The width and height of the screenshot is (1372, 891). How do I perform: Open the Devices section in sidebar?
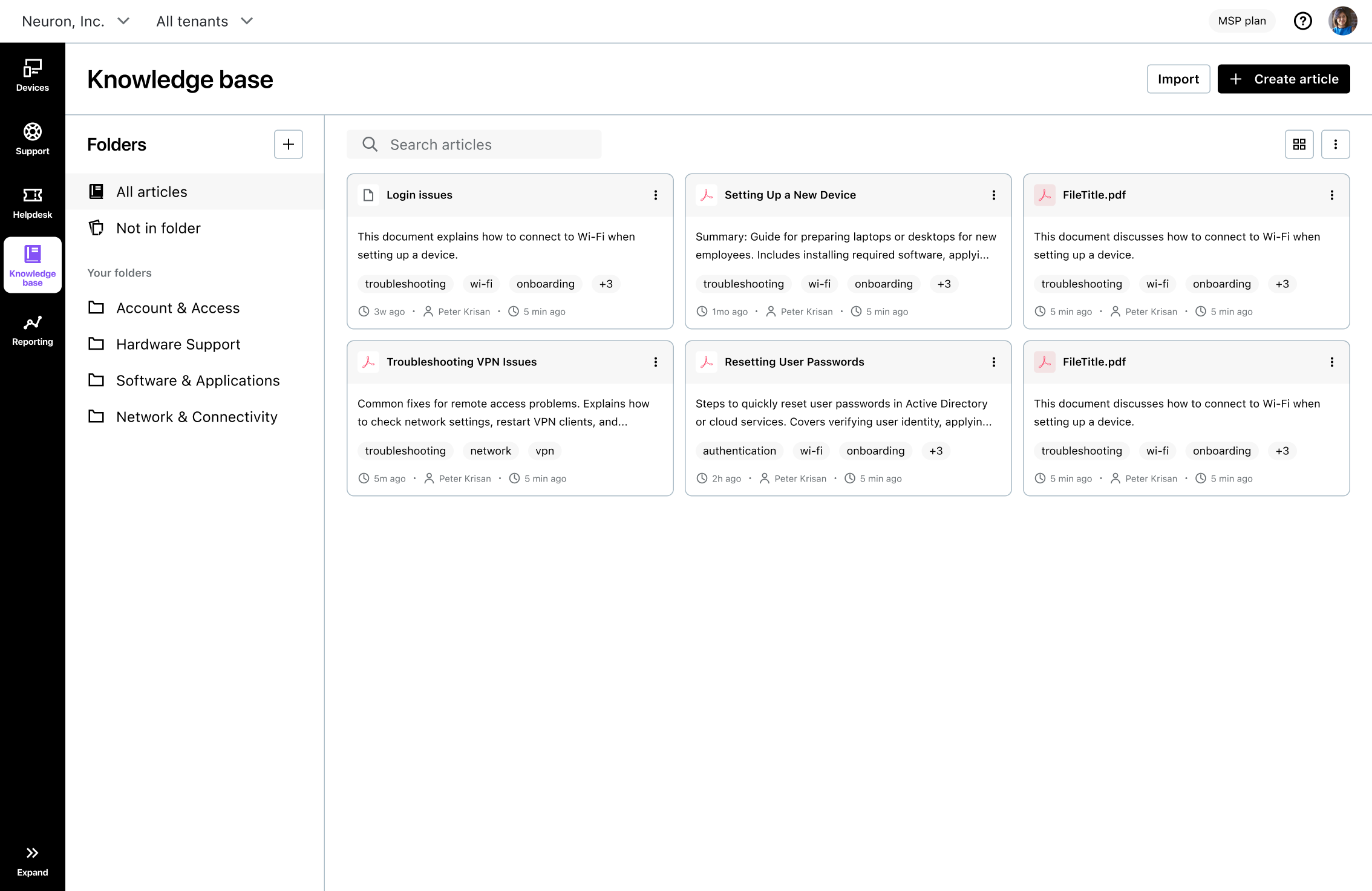33,75
